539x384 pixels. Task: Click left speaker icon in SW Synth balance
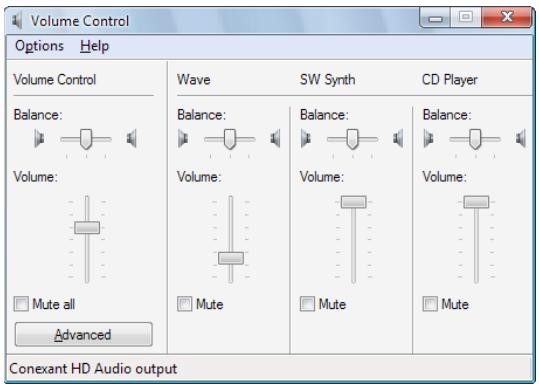click(306, 139)
